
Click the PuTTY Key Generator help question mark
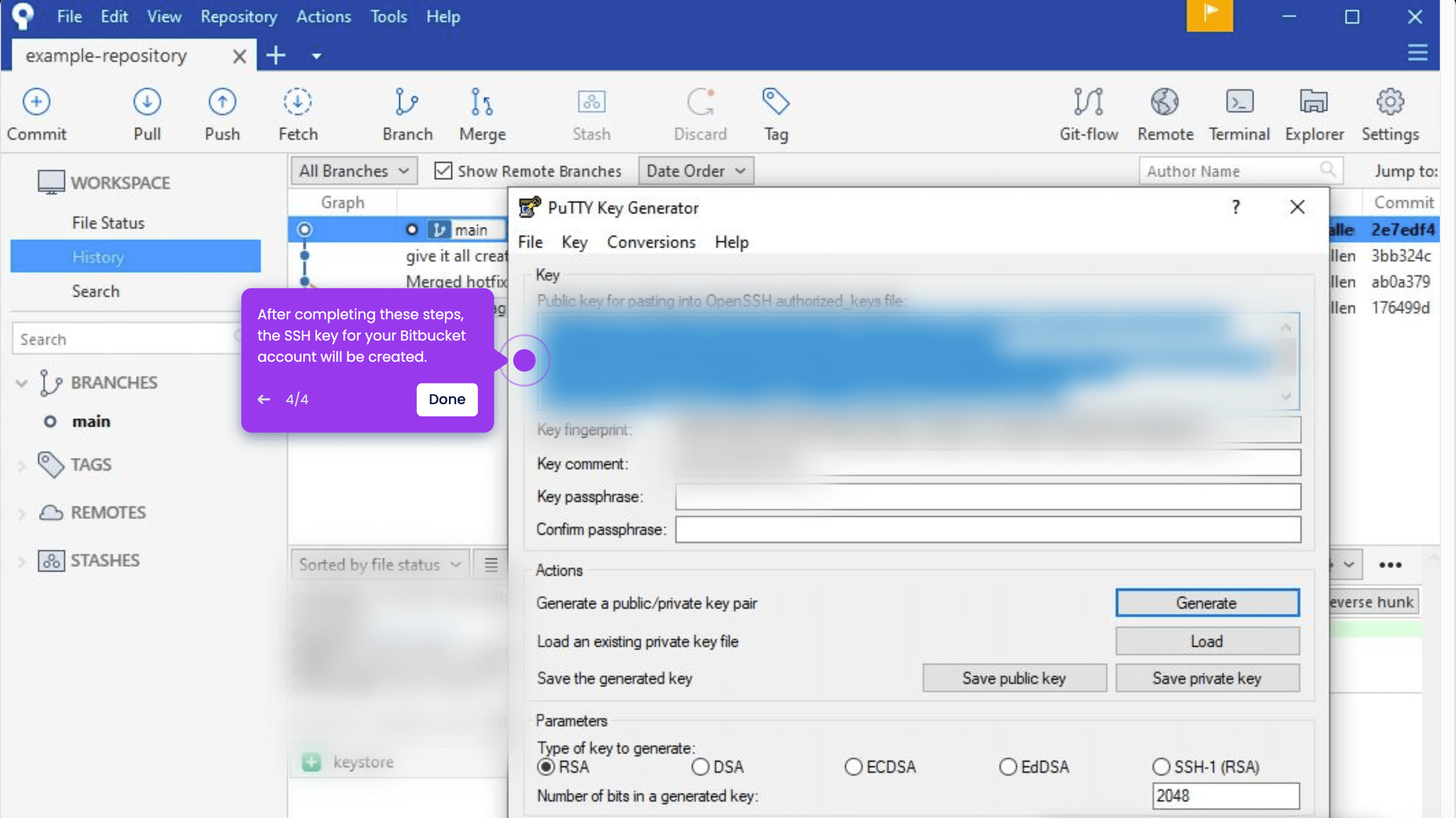[1236, 207]
